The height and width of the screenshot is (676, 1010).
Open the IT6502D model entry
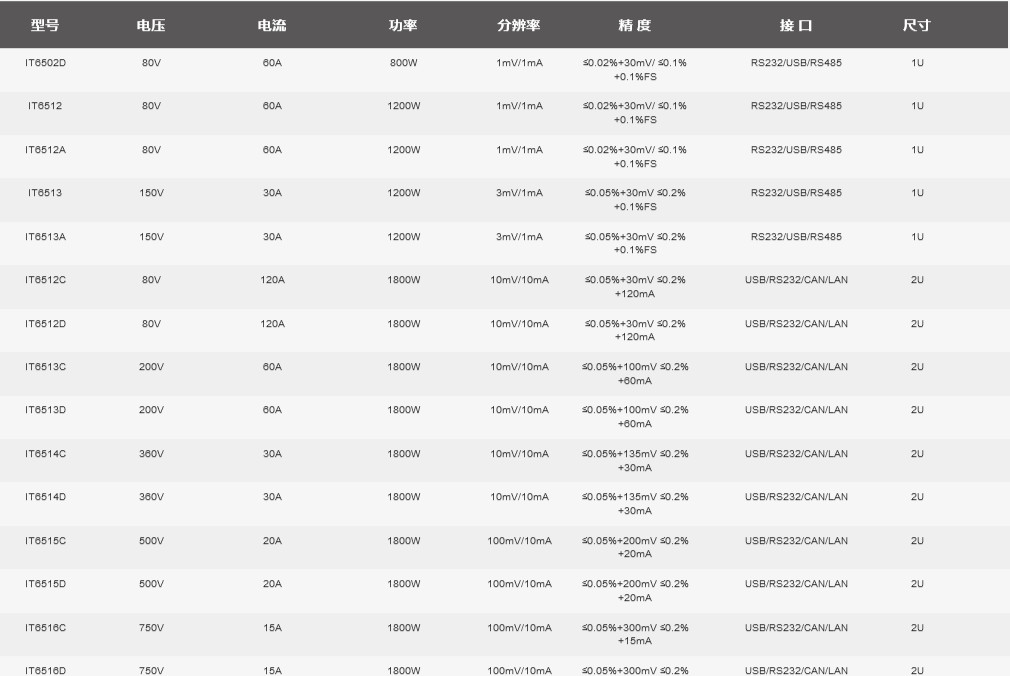click(45, 63)
